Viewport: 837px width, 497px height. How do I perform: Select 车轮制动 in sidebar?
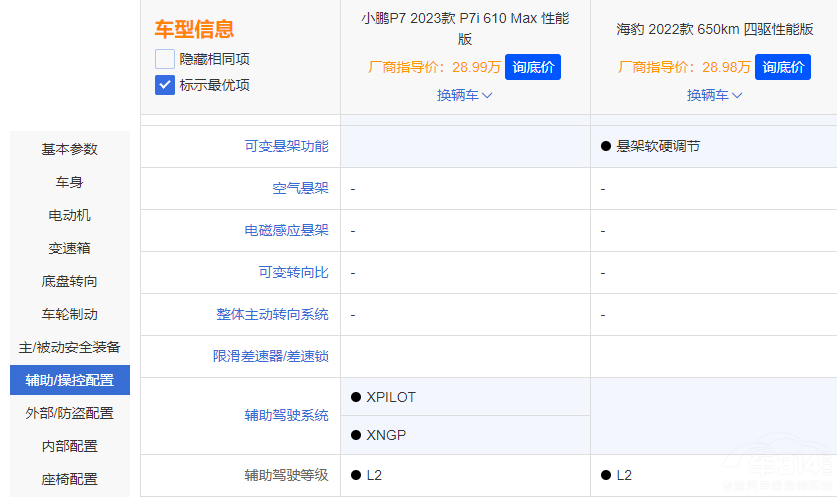[x=70, y=314]
